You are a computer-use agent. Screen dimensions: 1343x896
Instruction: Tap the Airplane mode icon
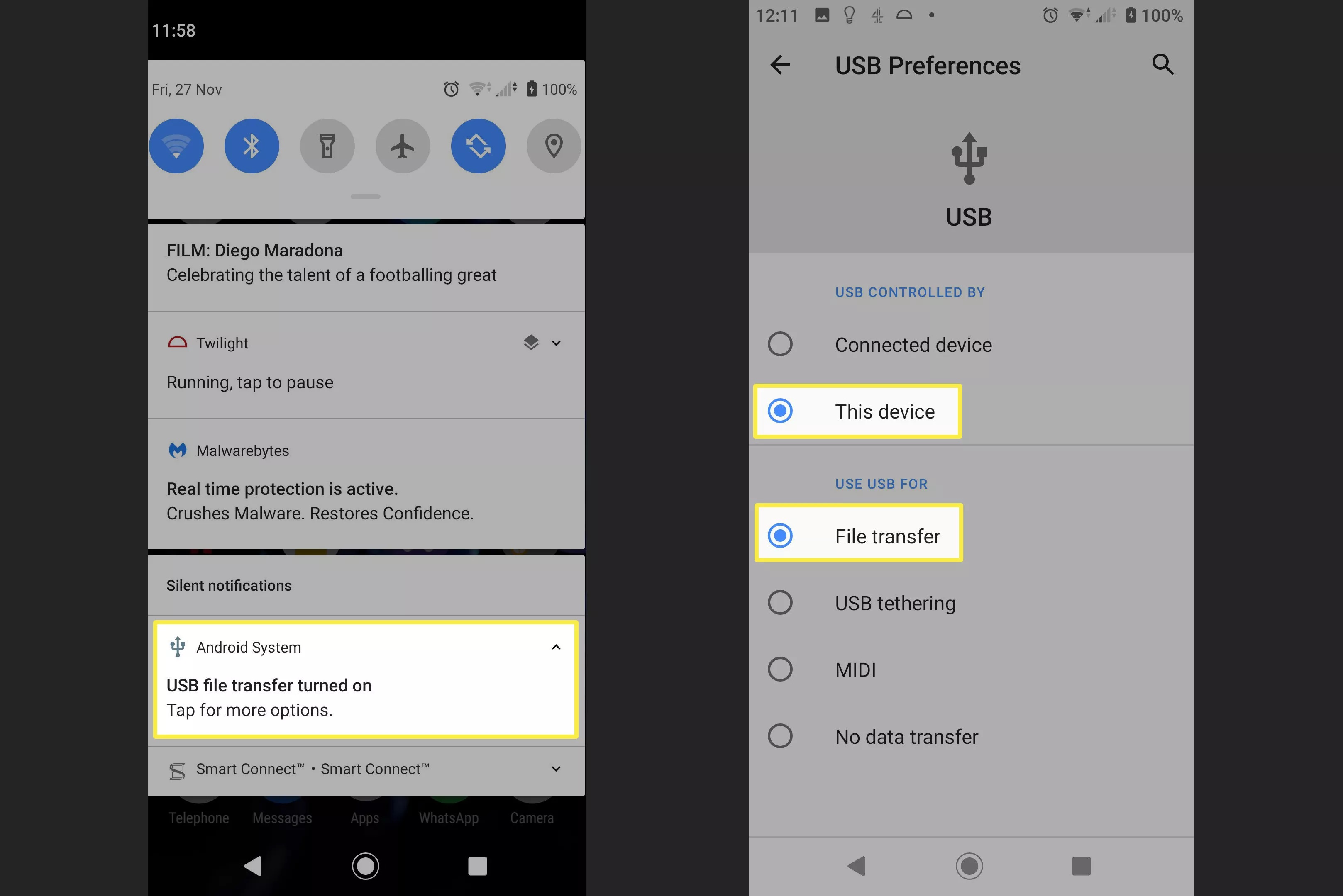tap(402, 146)
